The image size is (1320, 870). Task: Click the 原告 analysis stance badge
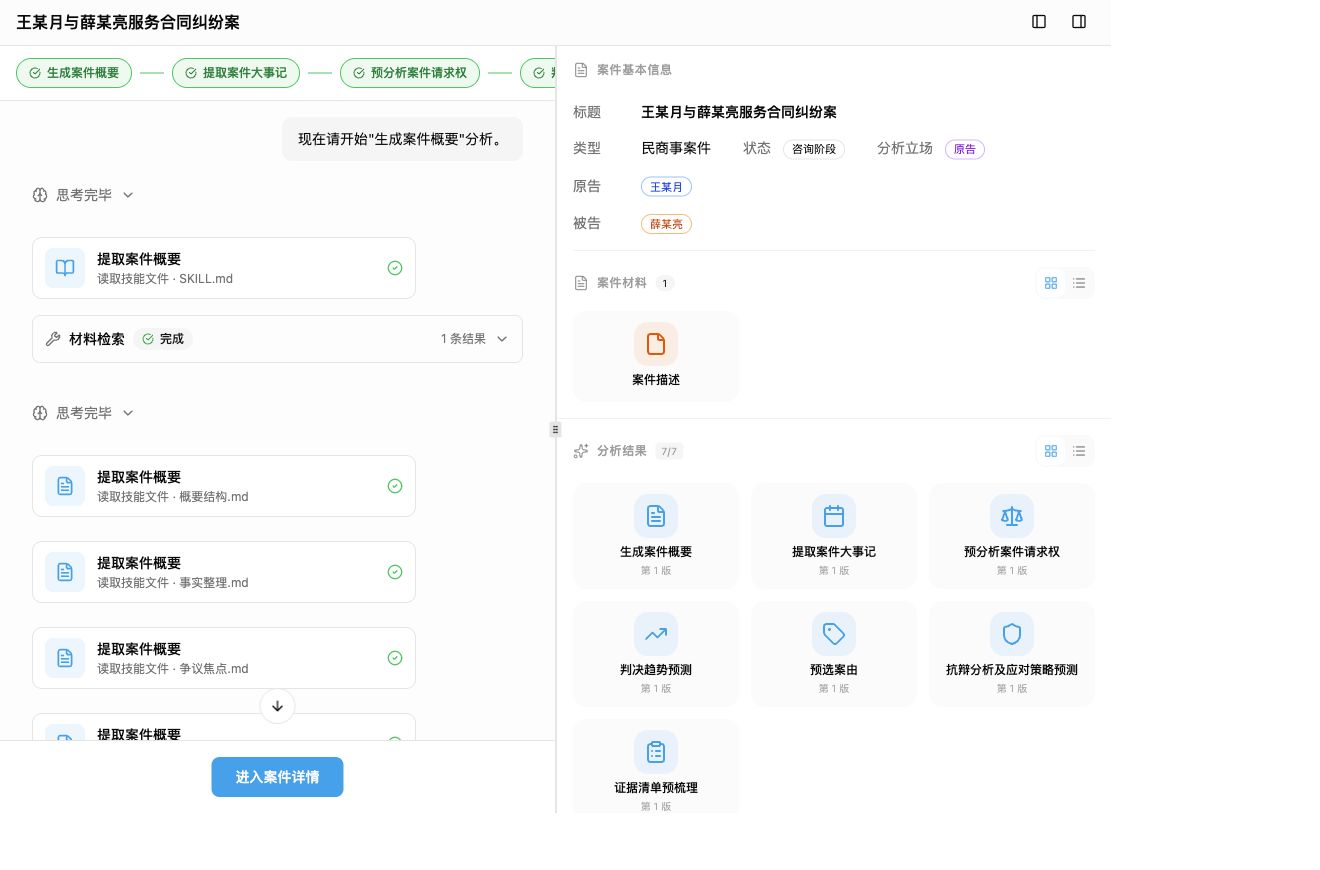(x=965, y=149)
